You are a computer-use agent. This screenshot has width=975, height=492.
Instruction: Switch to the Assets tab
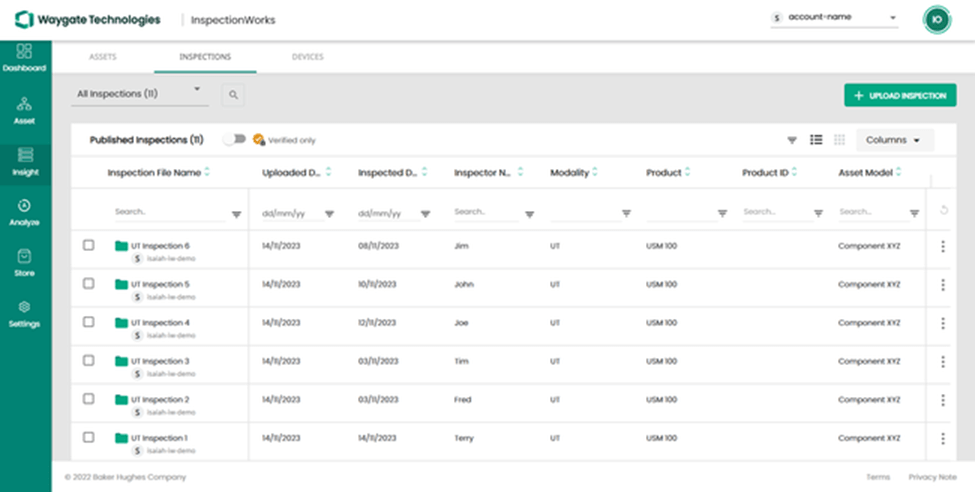tap(103, 57)
